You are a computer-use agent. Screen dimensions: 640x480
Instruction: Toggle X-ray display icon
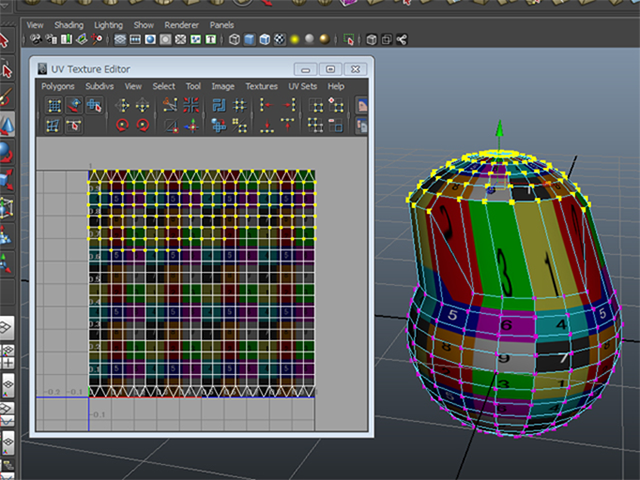tap(371, 40)
